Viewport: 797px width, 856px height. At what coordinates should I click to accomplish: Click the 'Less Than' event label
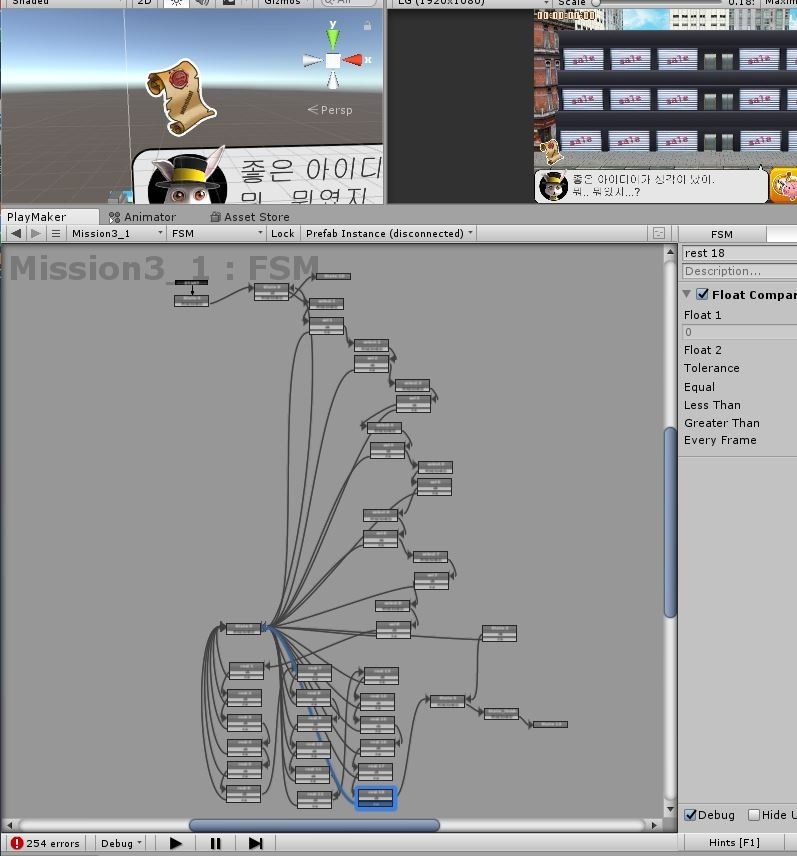(x=712, y=405)
